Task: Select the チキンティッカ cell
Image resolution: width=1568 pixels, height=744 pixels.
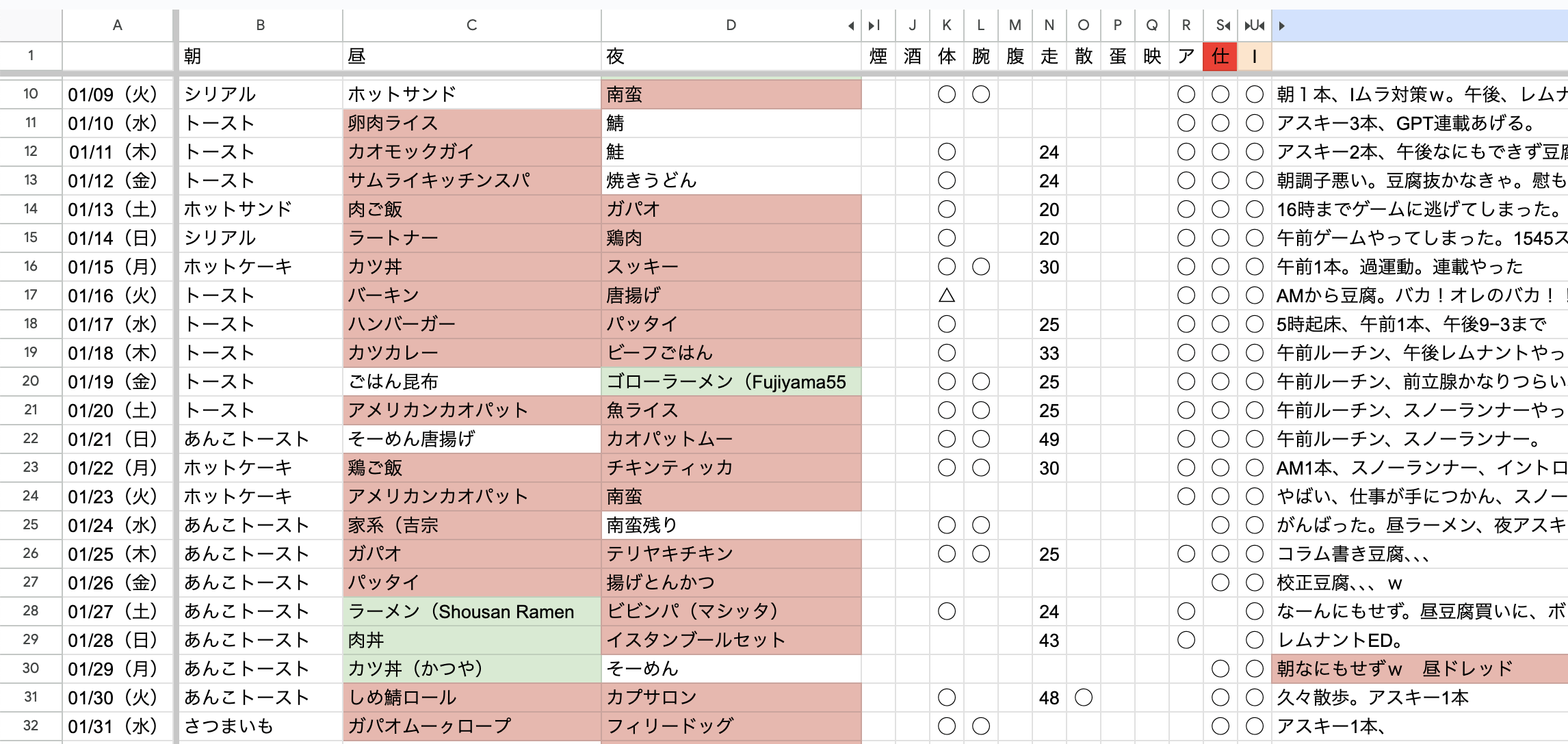Action: click(731, 467)
